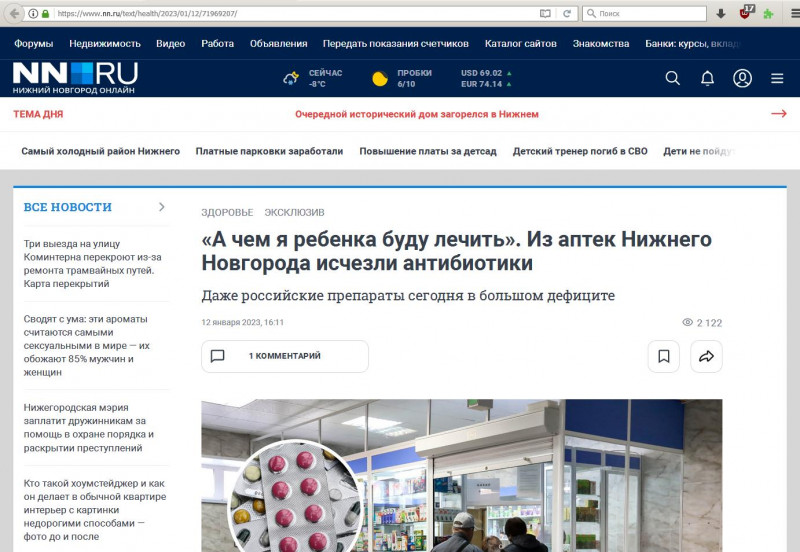Click the browser back arrow button
The width and height of the screenshot is (800, 552).
click(14, 13)
